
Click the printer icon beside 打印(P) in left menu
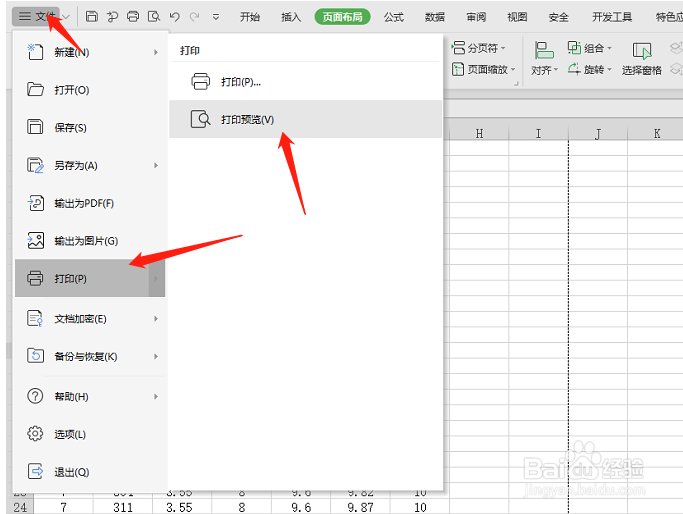pyautogui.click(x=35, y=278)
